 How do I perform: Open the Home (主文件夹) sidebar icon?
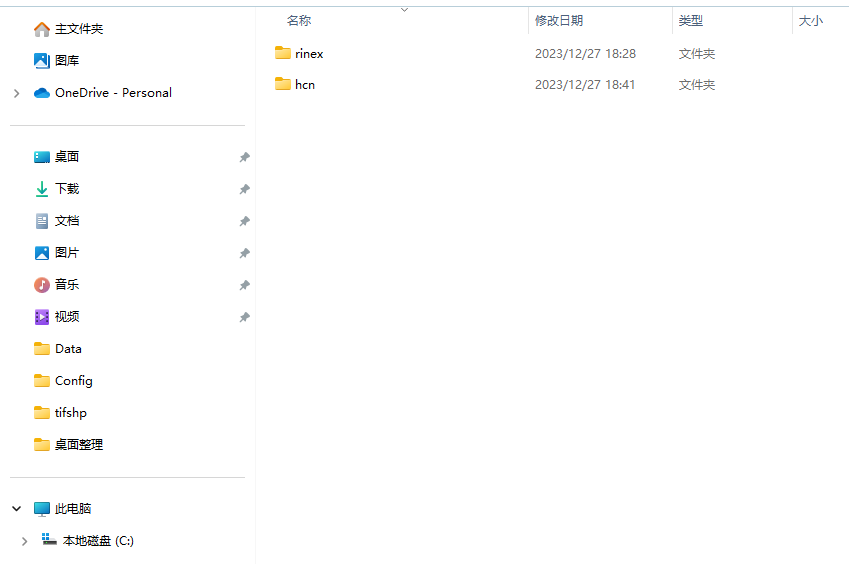[x=42, y=29]
